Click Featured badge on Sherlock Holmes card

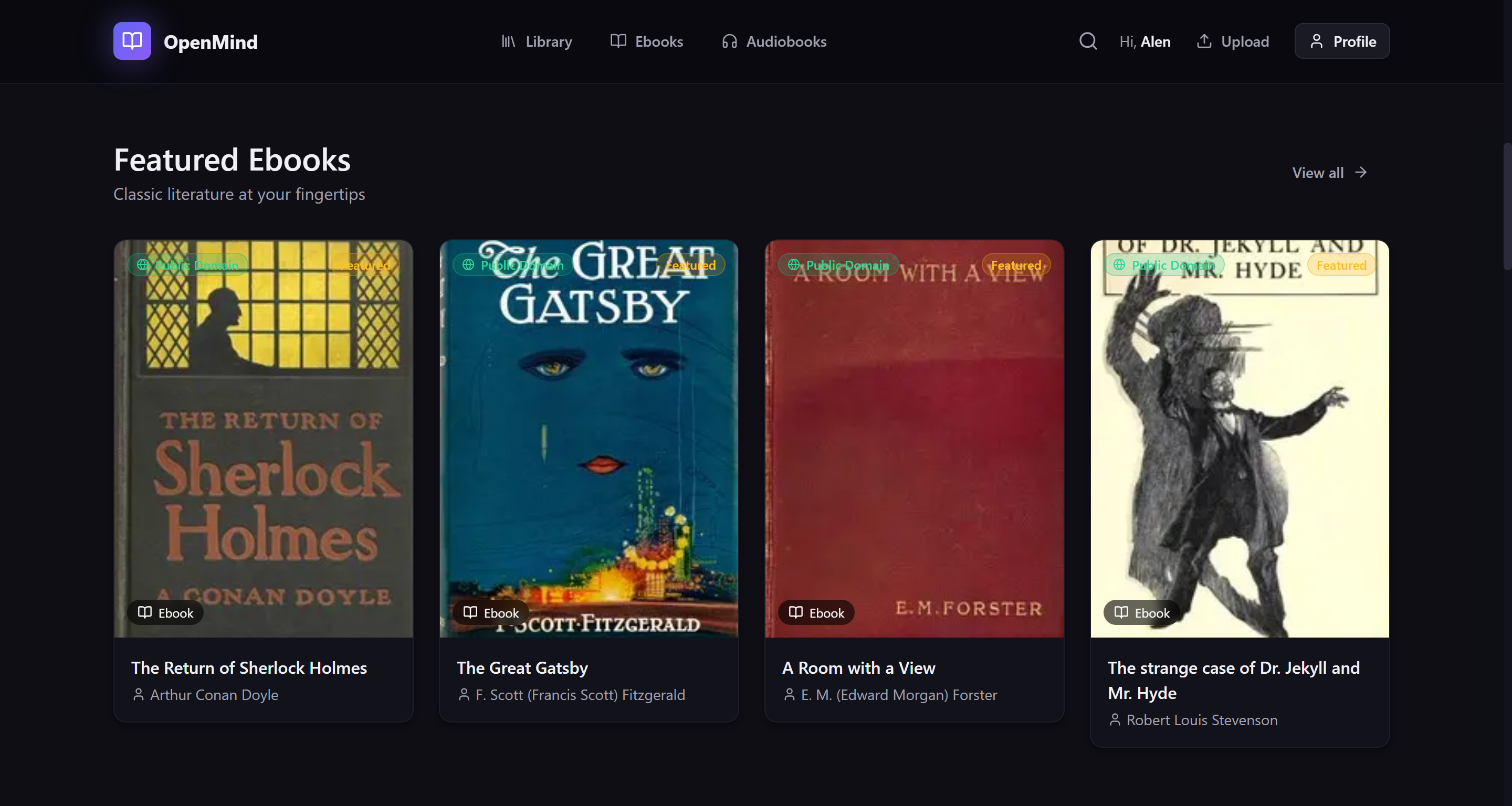click(366, 265)
